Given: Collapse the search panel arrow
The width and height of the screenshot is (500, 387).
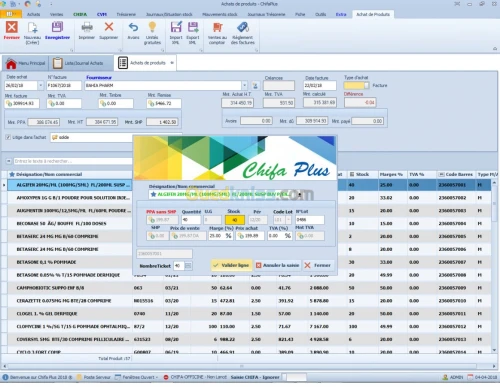Looking at the screenshot, I should click(8, 161).
